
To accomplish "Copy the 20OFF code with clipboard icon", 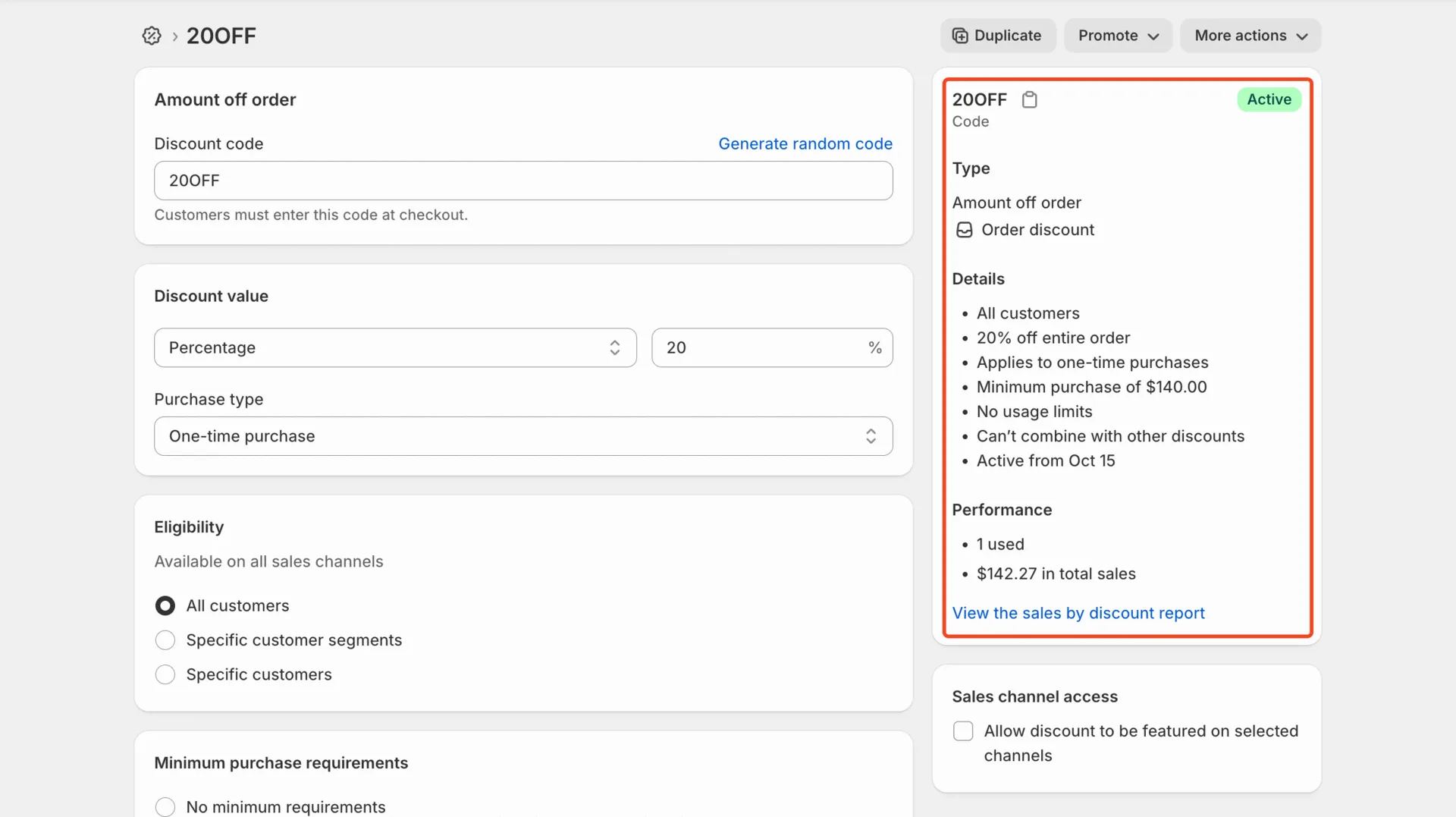I will (1029, 99).
